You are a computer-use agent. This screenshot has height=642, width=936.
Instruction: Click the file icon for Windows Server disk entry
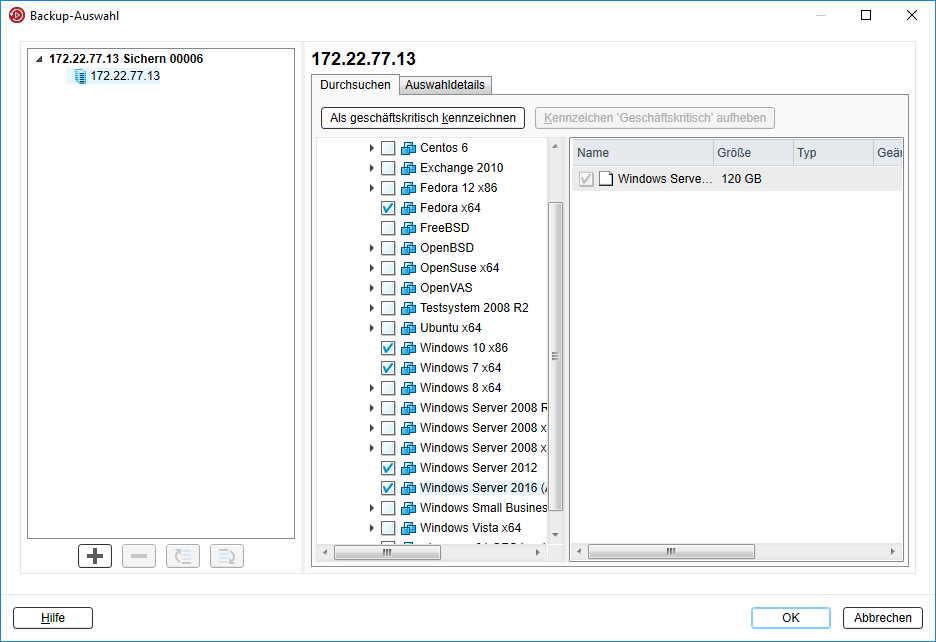[605, 179]
